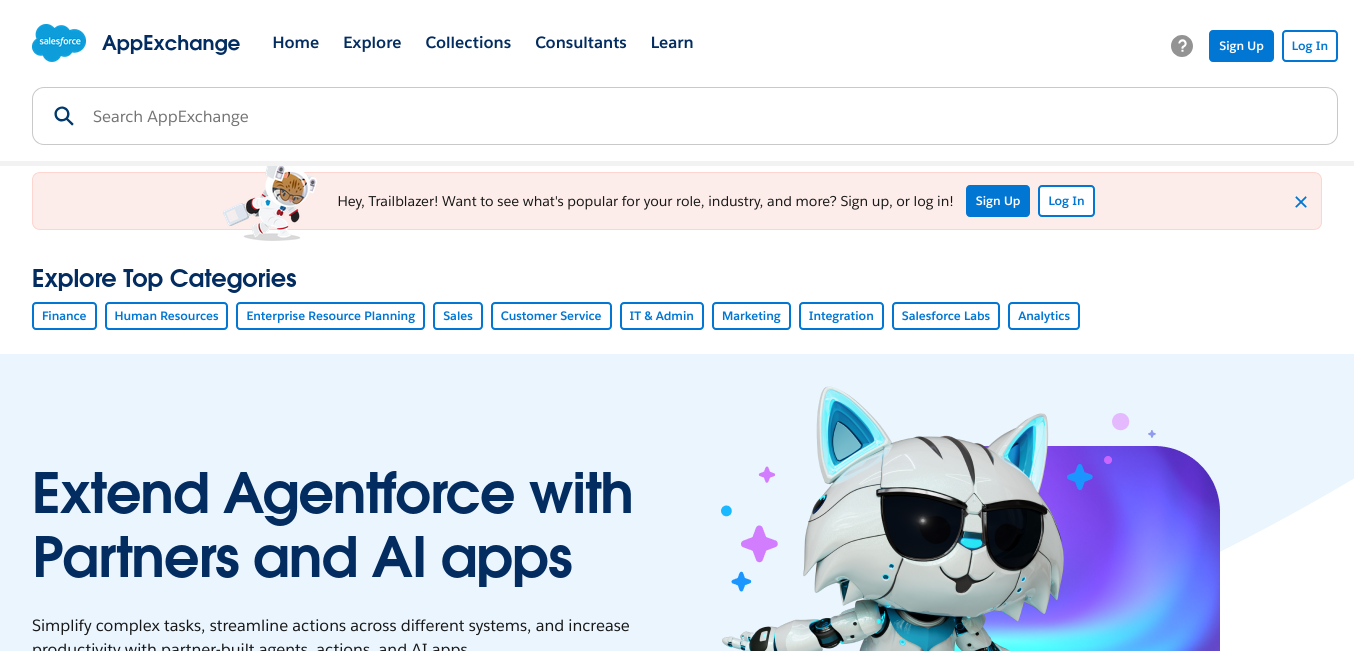Screen dimensions: 1366x651
Task: Click the search magnifier icon
Action: [64, 116]
